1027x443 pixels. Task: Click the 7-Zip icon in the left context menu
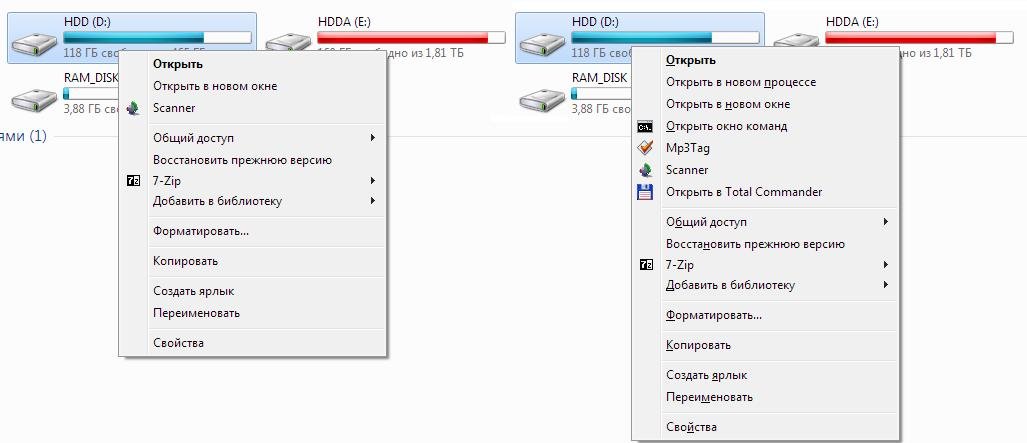point(135,181)
